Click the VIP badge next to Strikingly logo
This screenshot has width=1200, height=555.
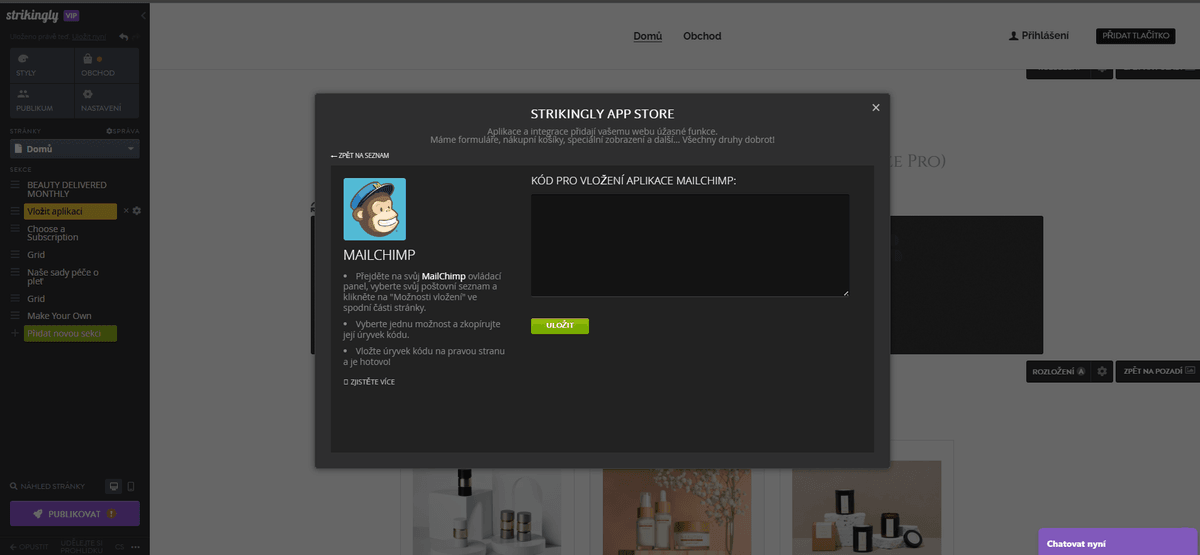[x=71, y=16]
